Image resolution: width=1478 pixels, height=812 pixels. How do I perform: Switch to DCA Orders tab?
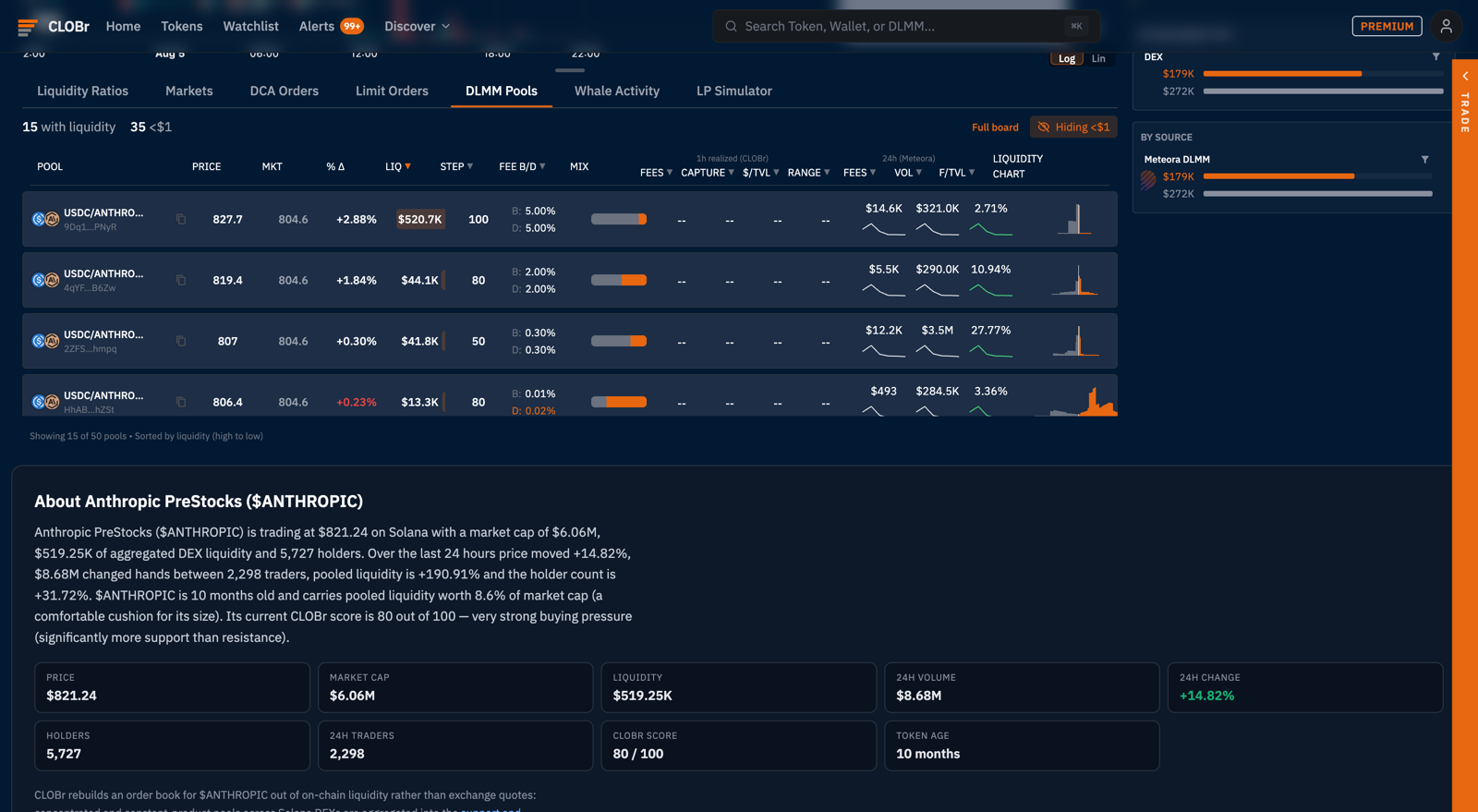coord(285,91)
